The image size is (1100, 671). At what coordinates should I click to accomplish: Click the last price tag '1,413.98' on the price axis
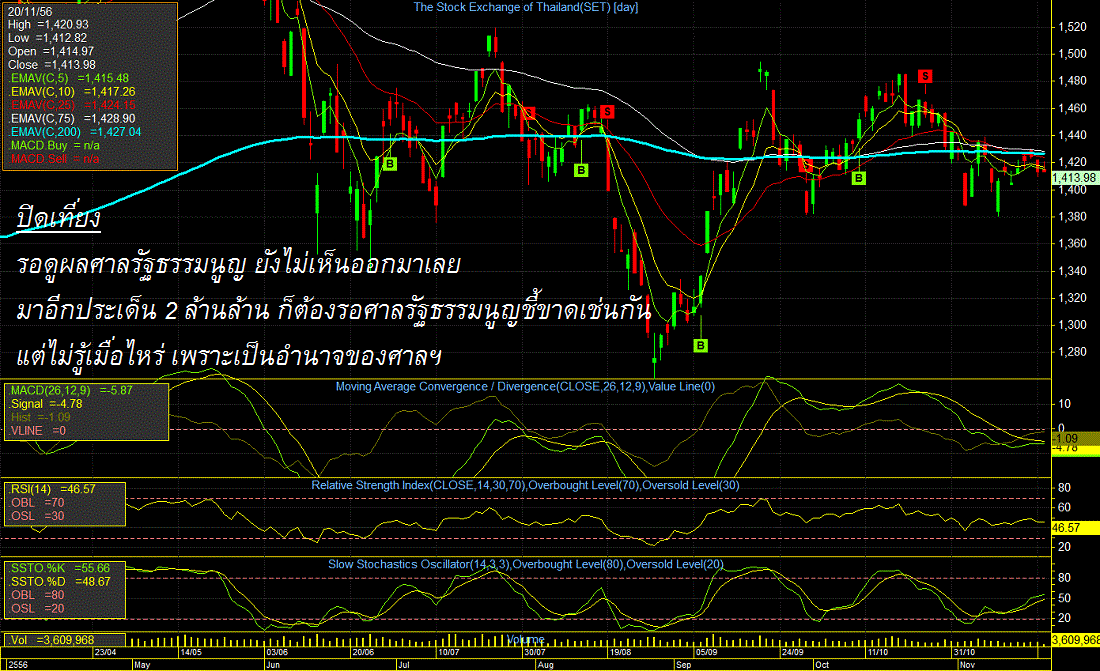coord(1074,178)
